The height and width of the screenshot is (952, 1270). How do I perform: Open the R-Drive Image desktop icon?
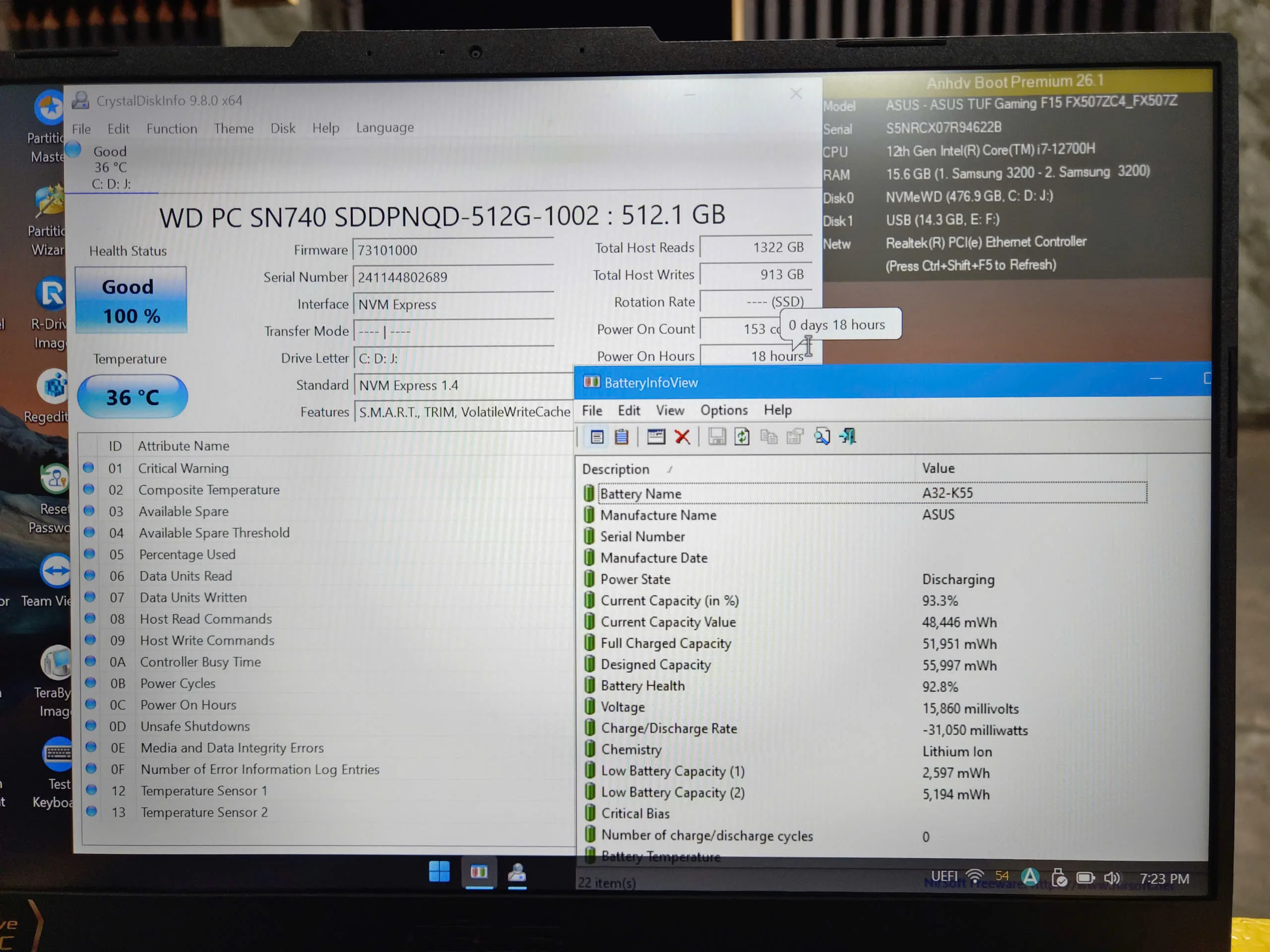pyautogui.click(x=51, y=313)
